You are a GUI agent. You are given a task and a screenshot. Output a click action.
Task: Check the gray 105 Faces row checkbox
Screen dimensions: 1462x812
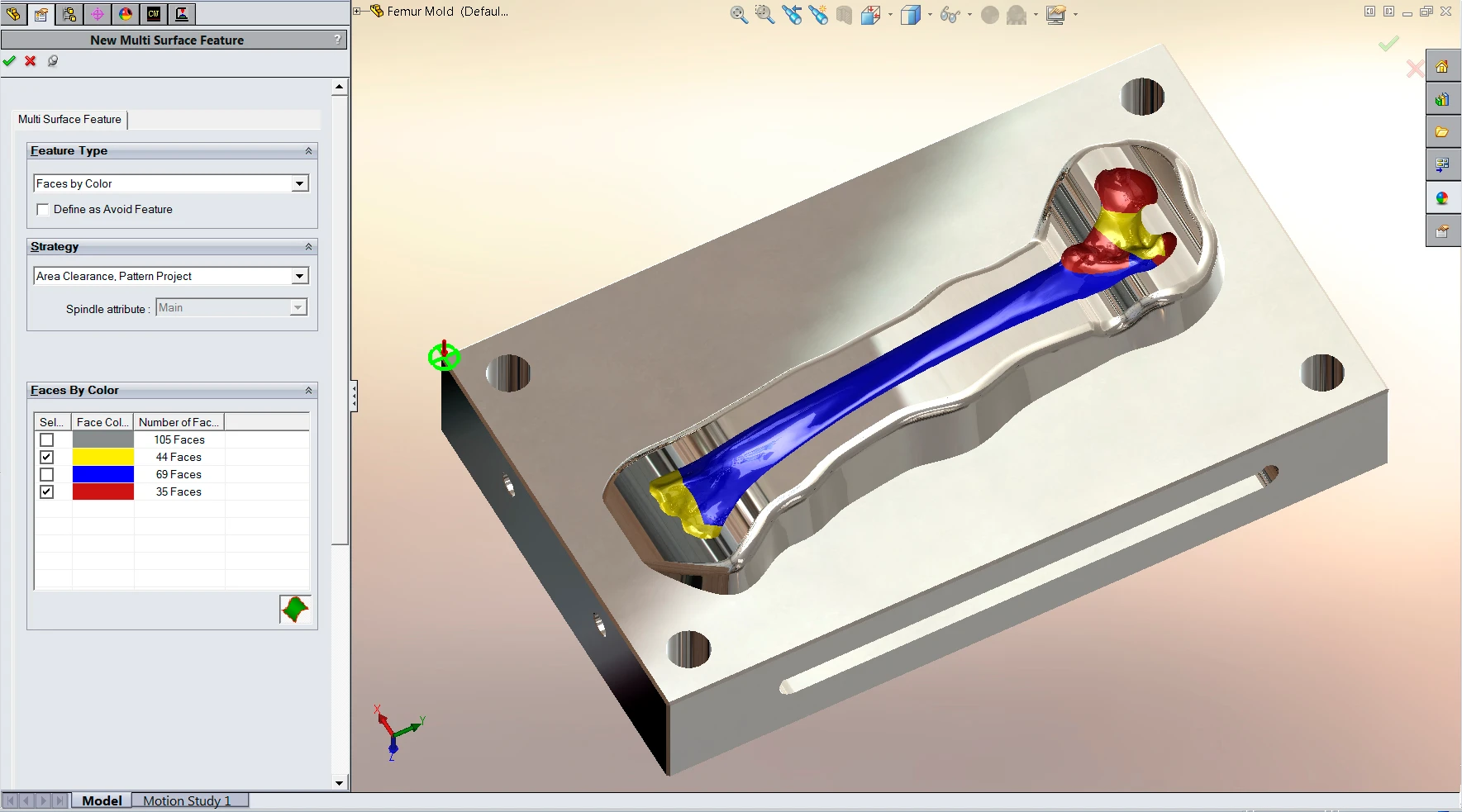click(47, 440)
